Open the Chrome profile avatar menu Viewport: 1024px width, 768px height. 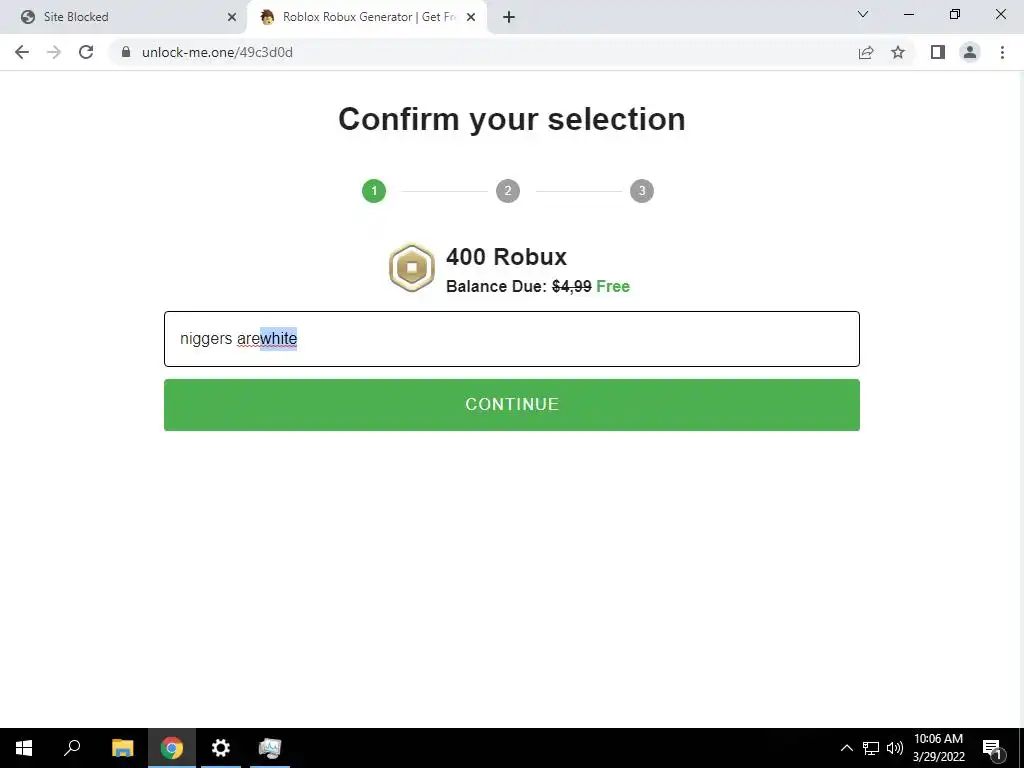coord(970,52)
